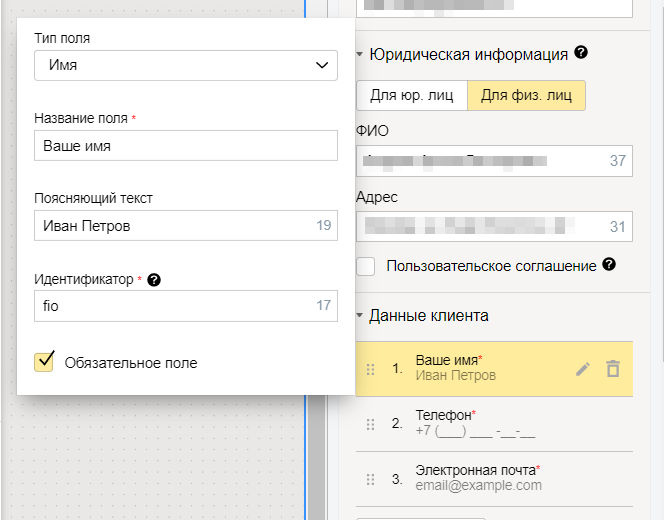Screen dimensions: 664x520
Task: Delete the Ваше имя field with trash icon
Action: pyautogui.click(x=613, y=369)
